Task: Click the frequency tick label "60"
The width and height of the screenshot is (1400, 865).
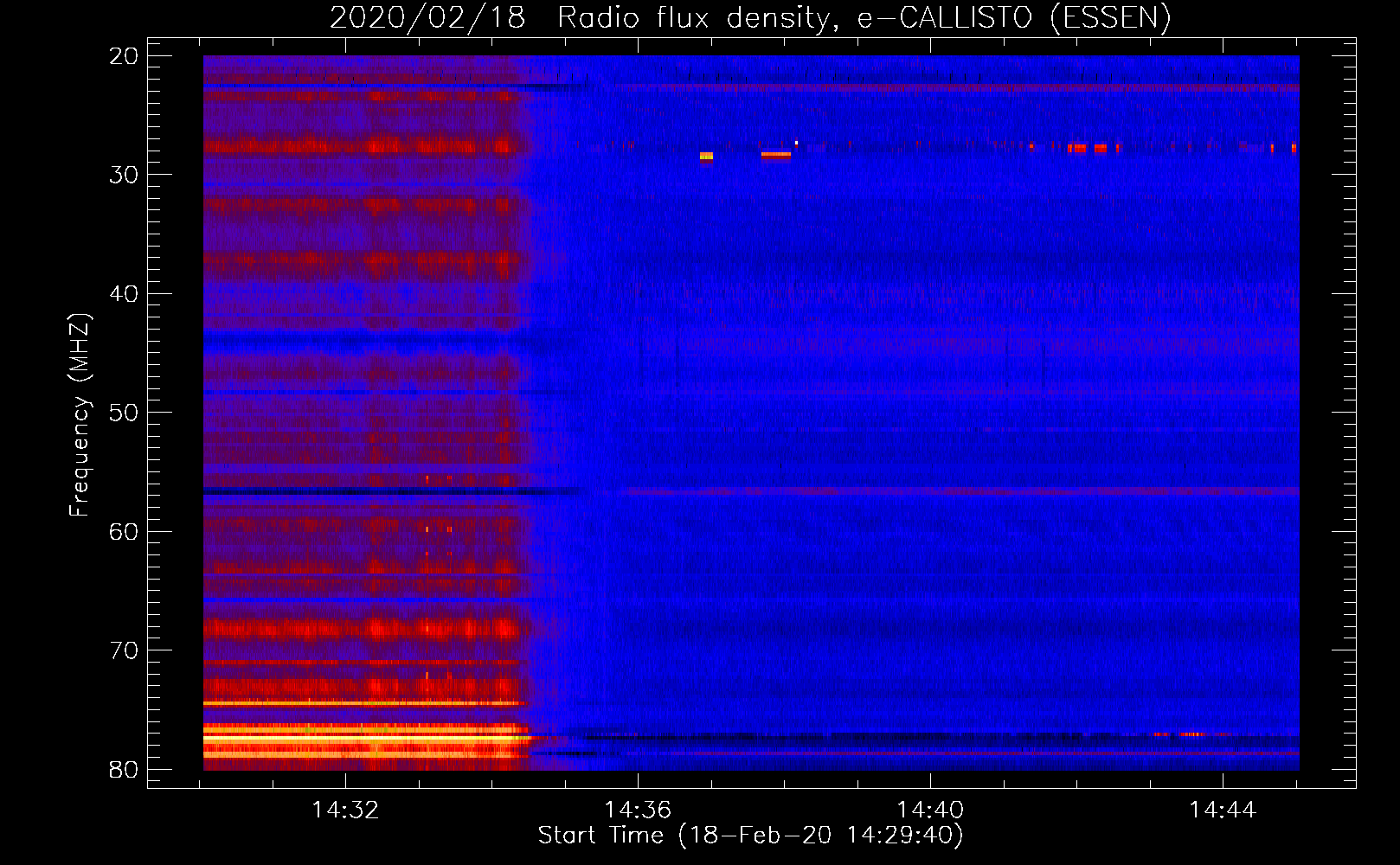Action: [x=125, y=532]
